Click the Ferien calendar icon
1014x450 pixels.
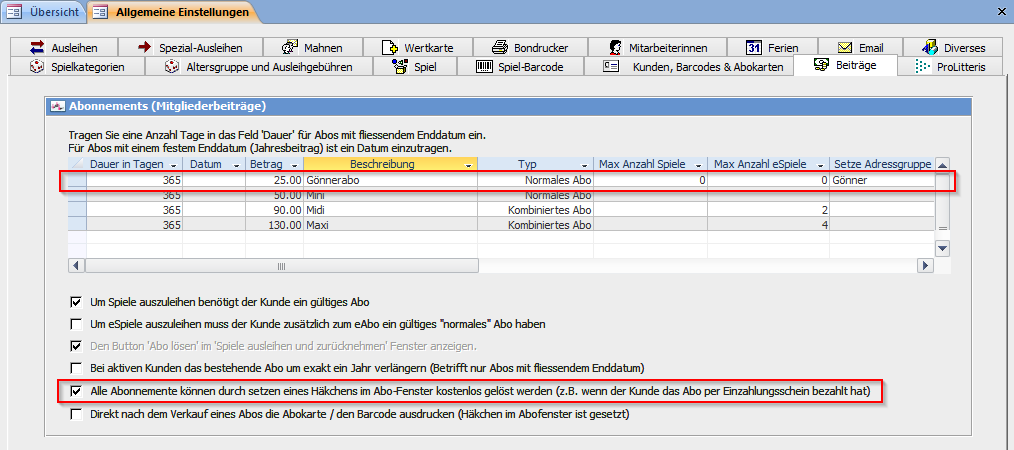click(753, 47)
